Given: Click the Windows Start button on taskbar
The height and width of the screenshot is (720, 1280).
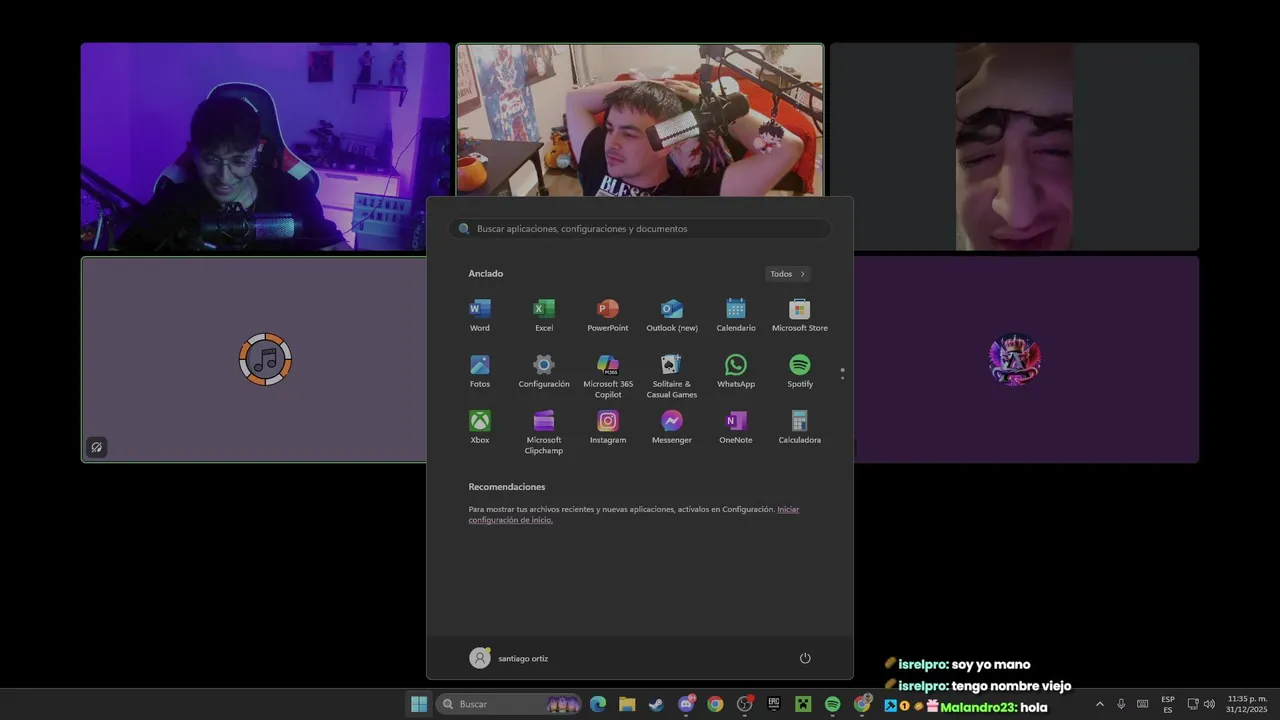Looking at the screenshot, I should [x=419, y=704].
